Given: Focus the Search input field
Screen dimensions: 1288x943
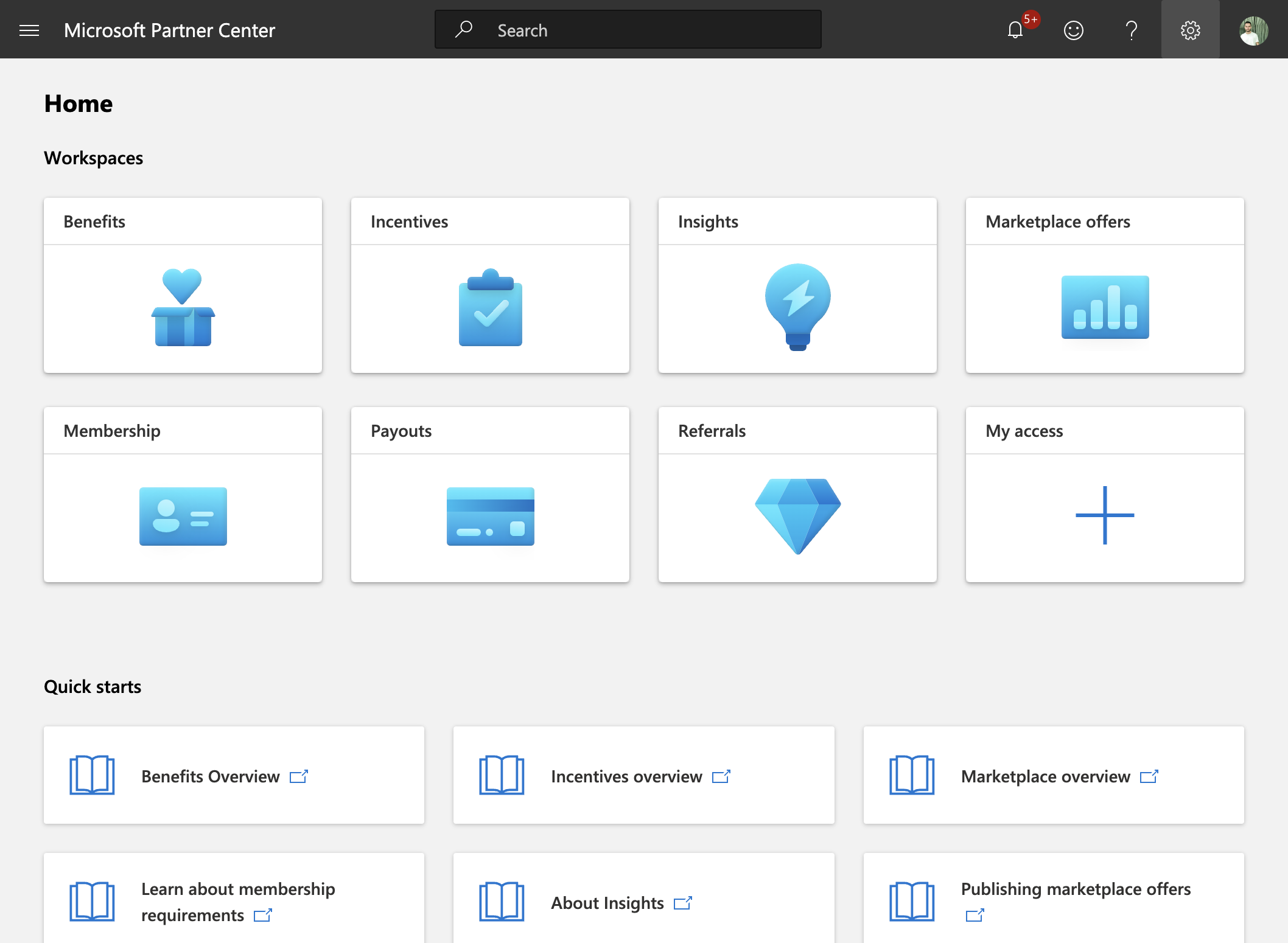Looking at the screenshot, I should pos(628,29).
